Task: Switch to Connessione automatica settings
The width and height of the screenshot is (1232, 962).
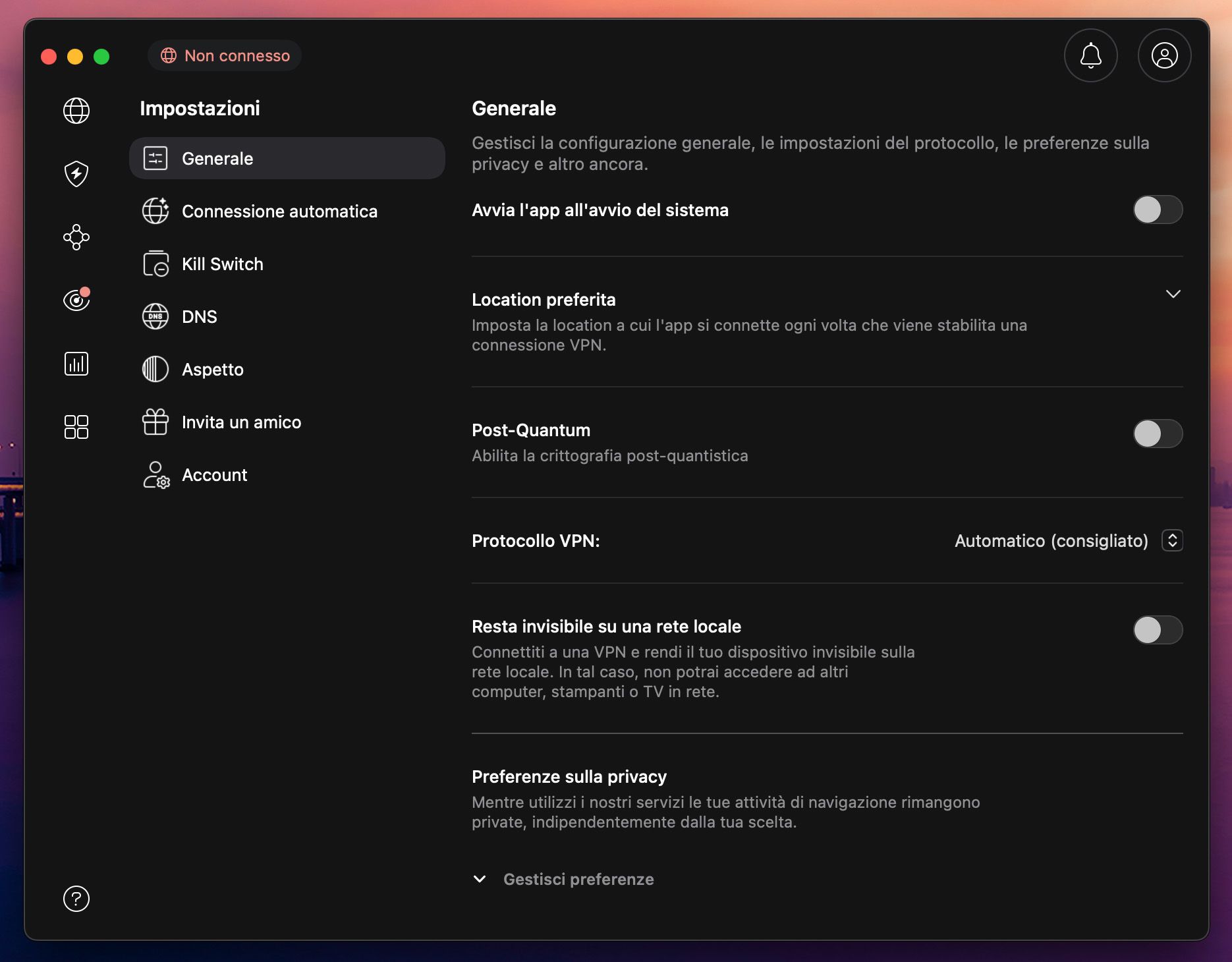Action: (x=279, y=211)
